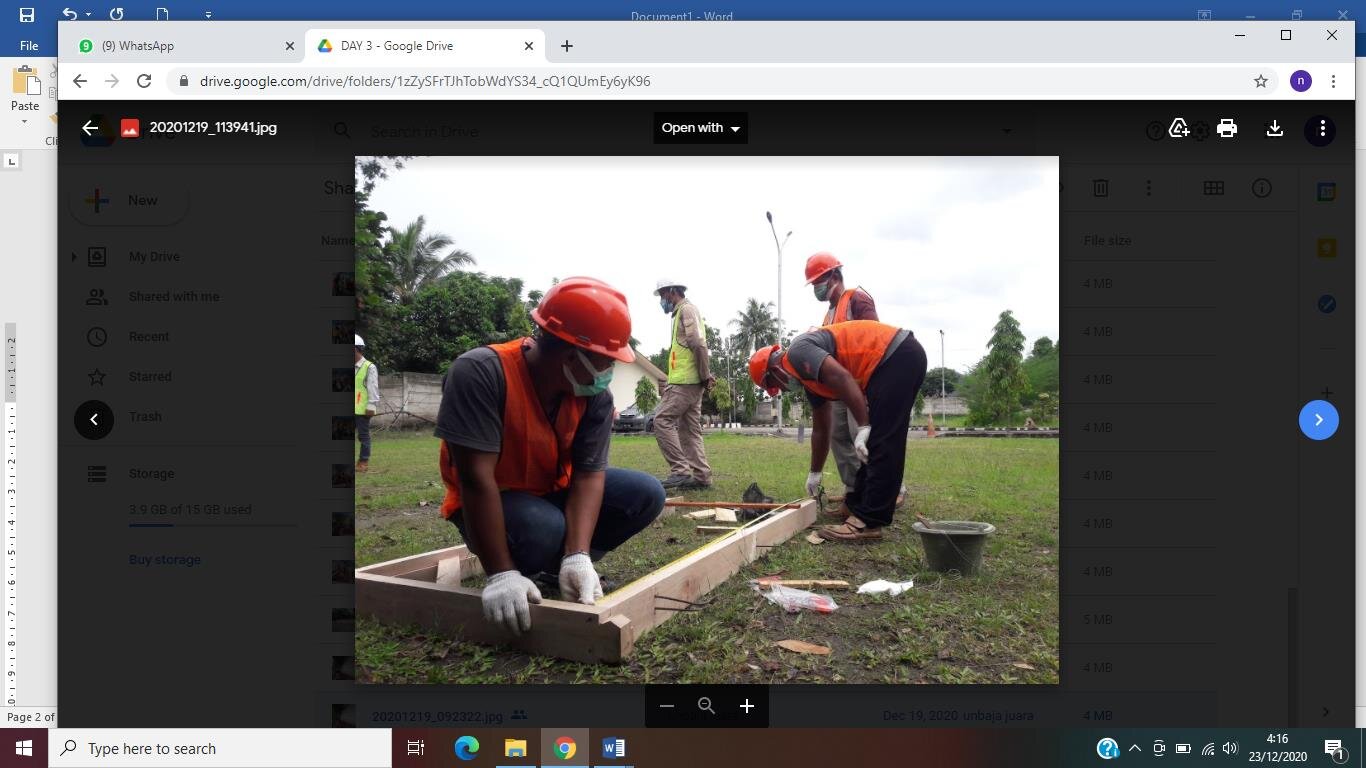Download the image with the download icon

coord(1274,128)
